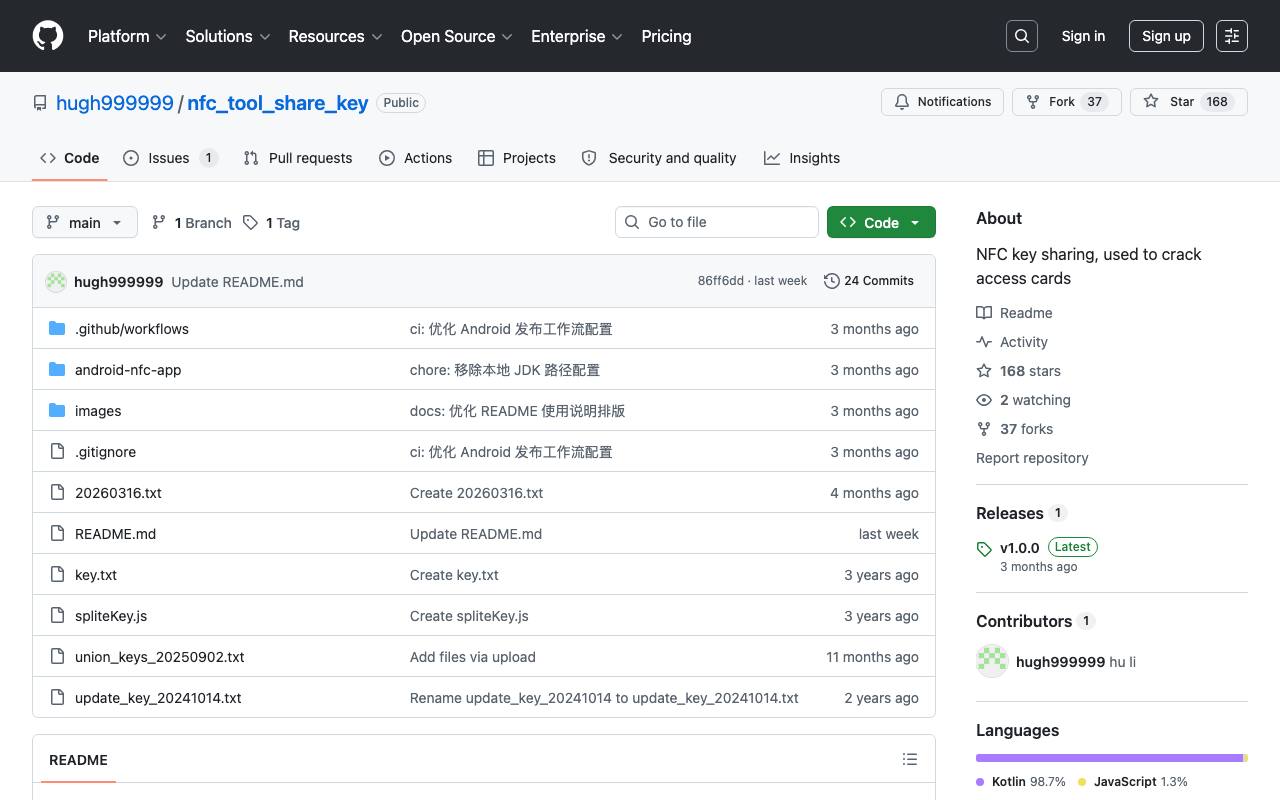
Task: Open the Readme link in About
Action: [1014, 313]
